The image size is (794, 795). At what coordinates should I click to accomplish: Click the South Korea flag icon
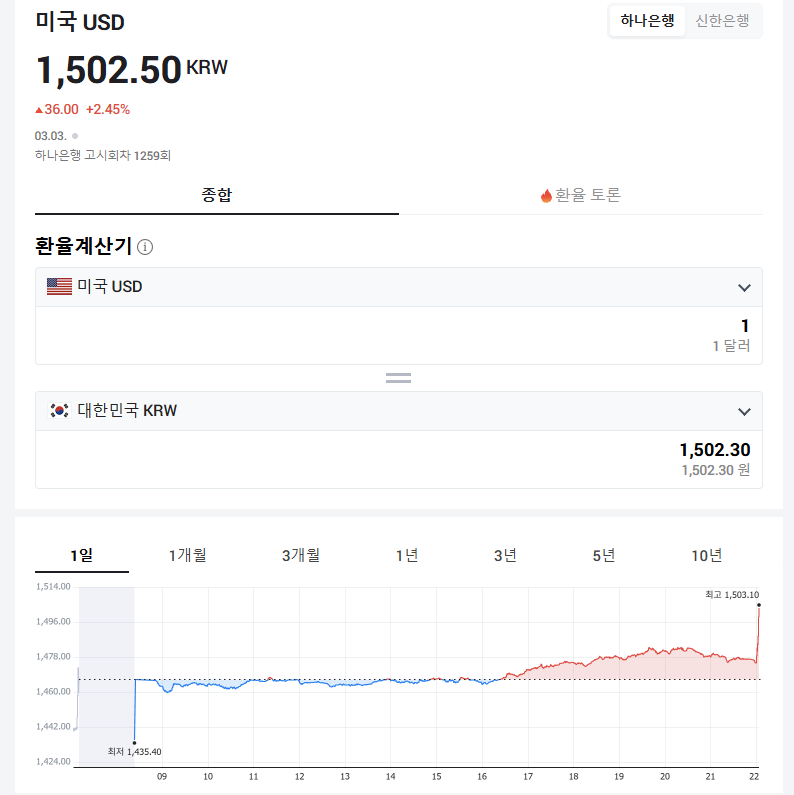59,411
